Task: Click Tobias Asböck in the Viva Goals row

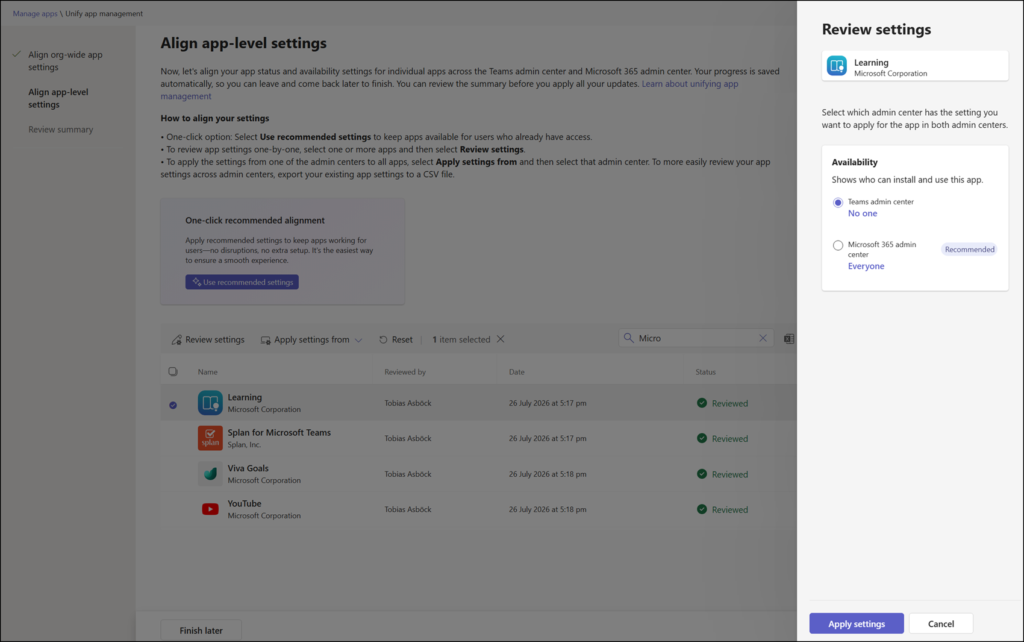Action: click(408, 474)
